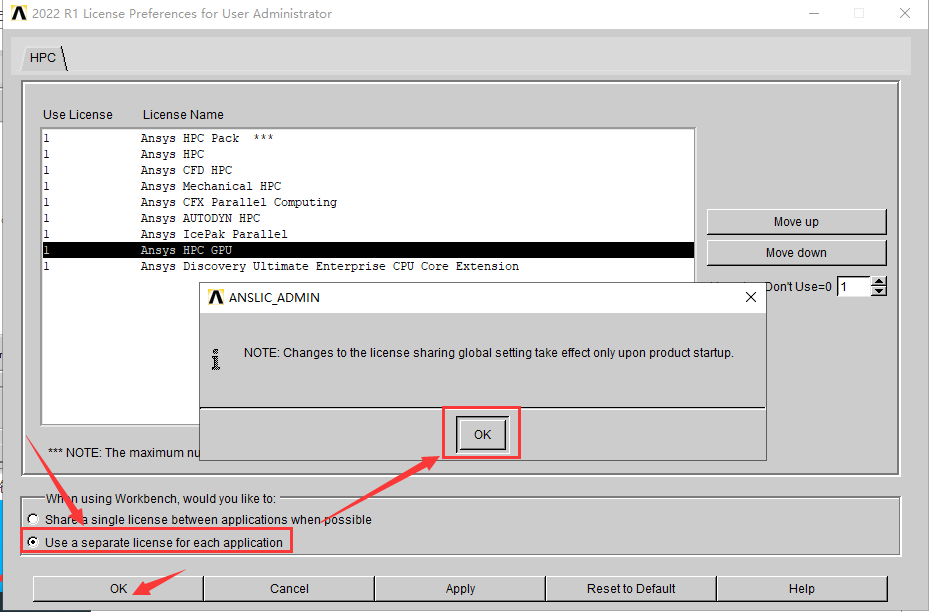Close the ANSLIC_ADMIN popup dialog
Screen dimensions: 931x612
[751, 297]
